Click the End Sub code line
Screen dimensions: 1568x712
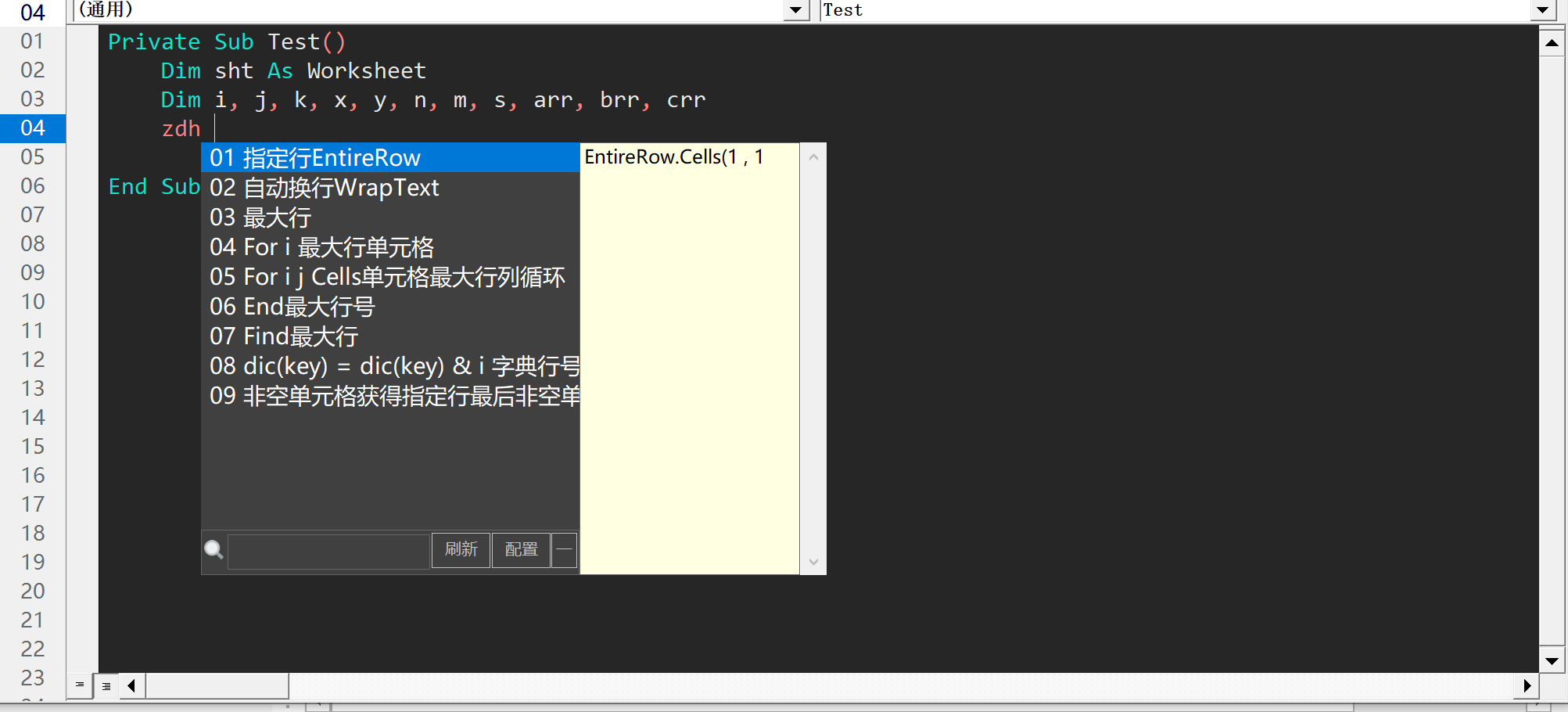(x=154, y=187)
